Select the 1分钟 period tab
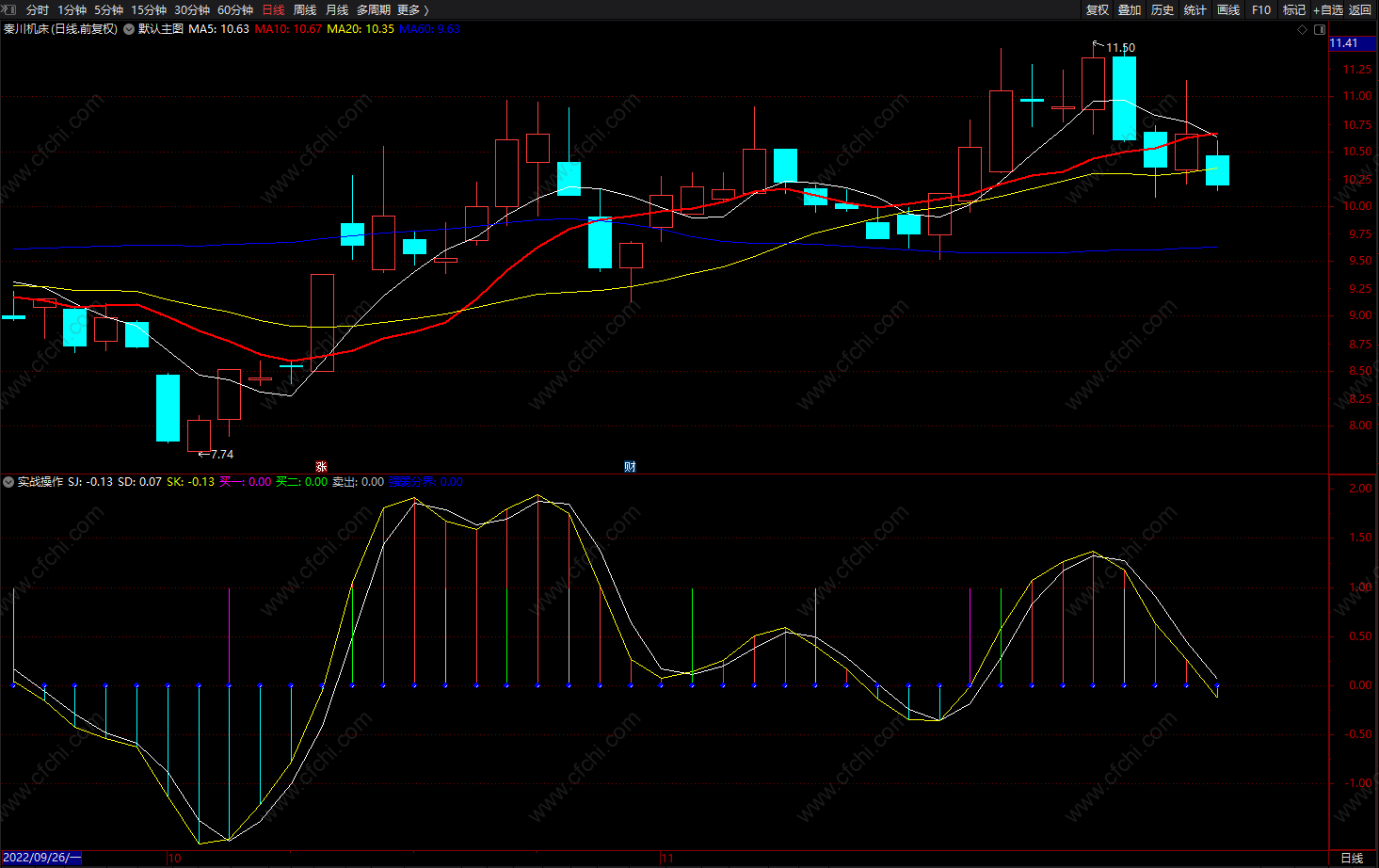The width and height of the screenshot is (1379, 868). (72, 10)
